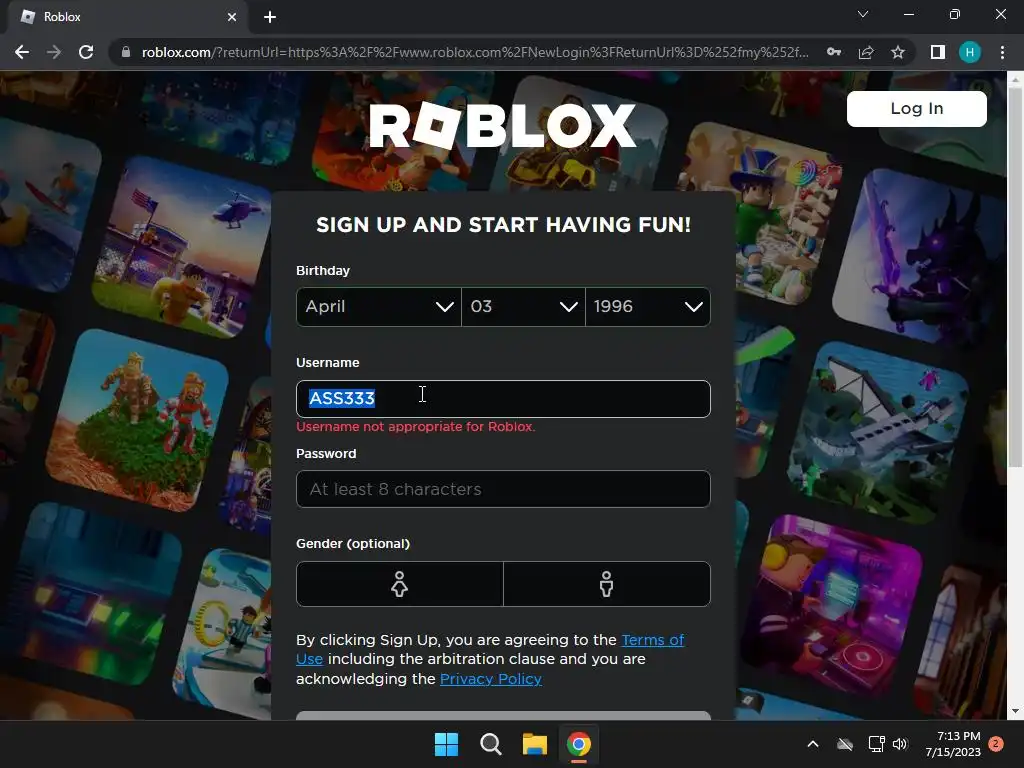The image size is (1024, 768).
Task: Click the Birthday label
Action: point(323,270)
